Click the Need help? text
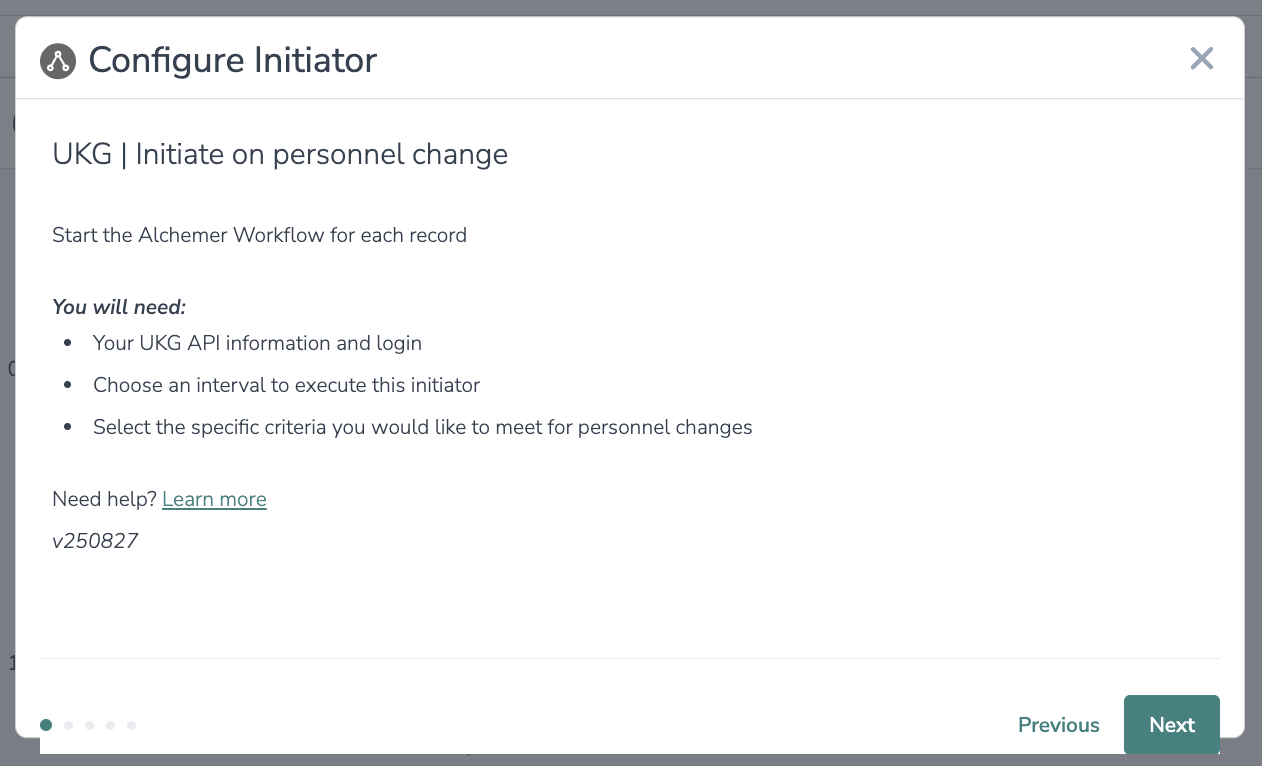This screenshot has height=766, width=1262. pos(104,499)
